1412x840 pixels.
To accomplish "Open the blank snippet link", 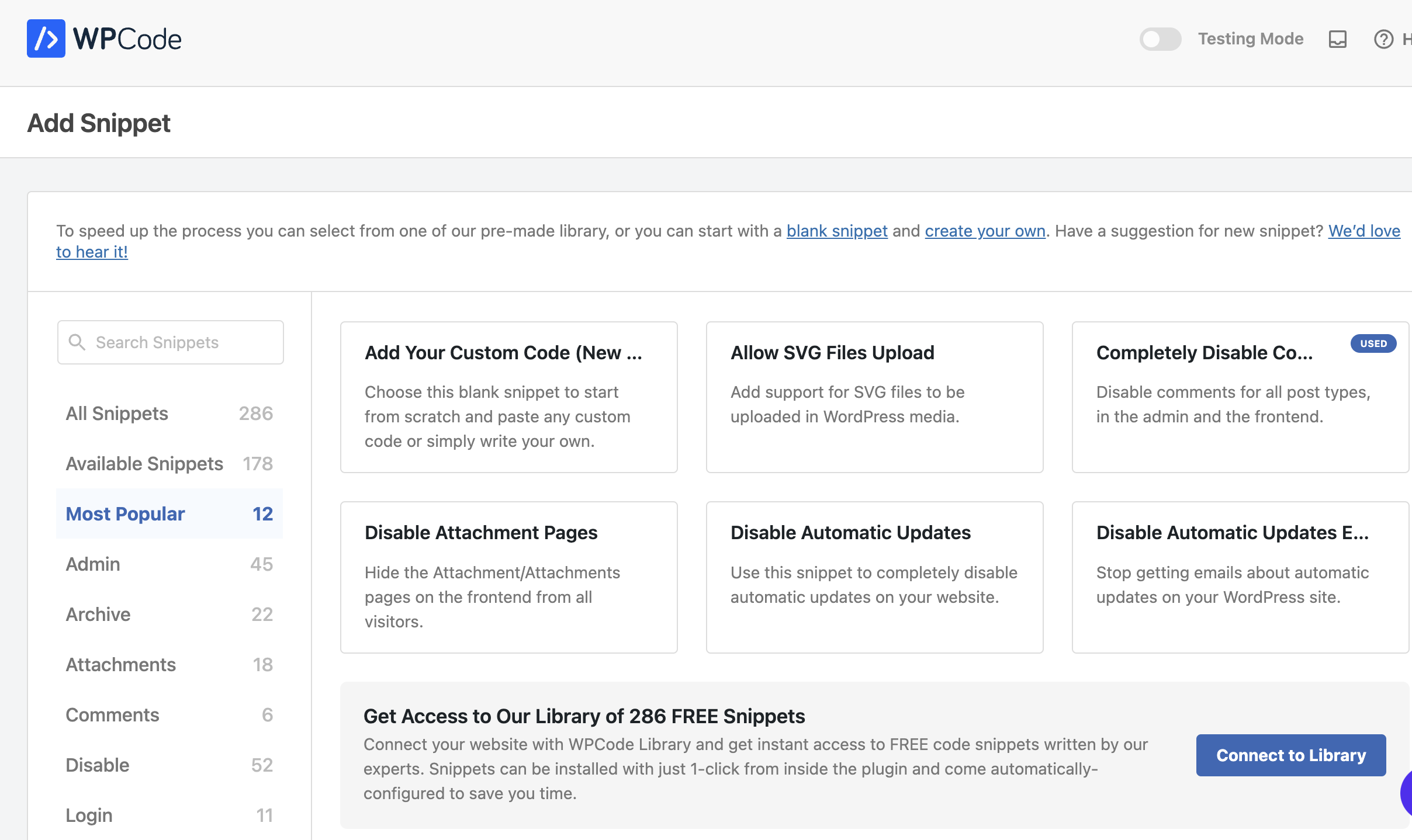I will (837, 231).
